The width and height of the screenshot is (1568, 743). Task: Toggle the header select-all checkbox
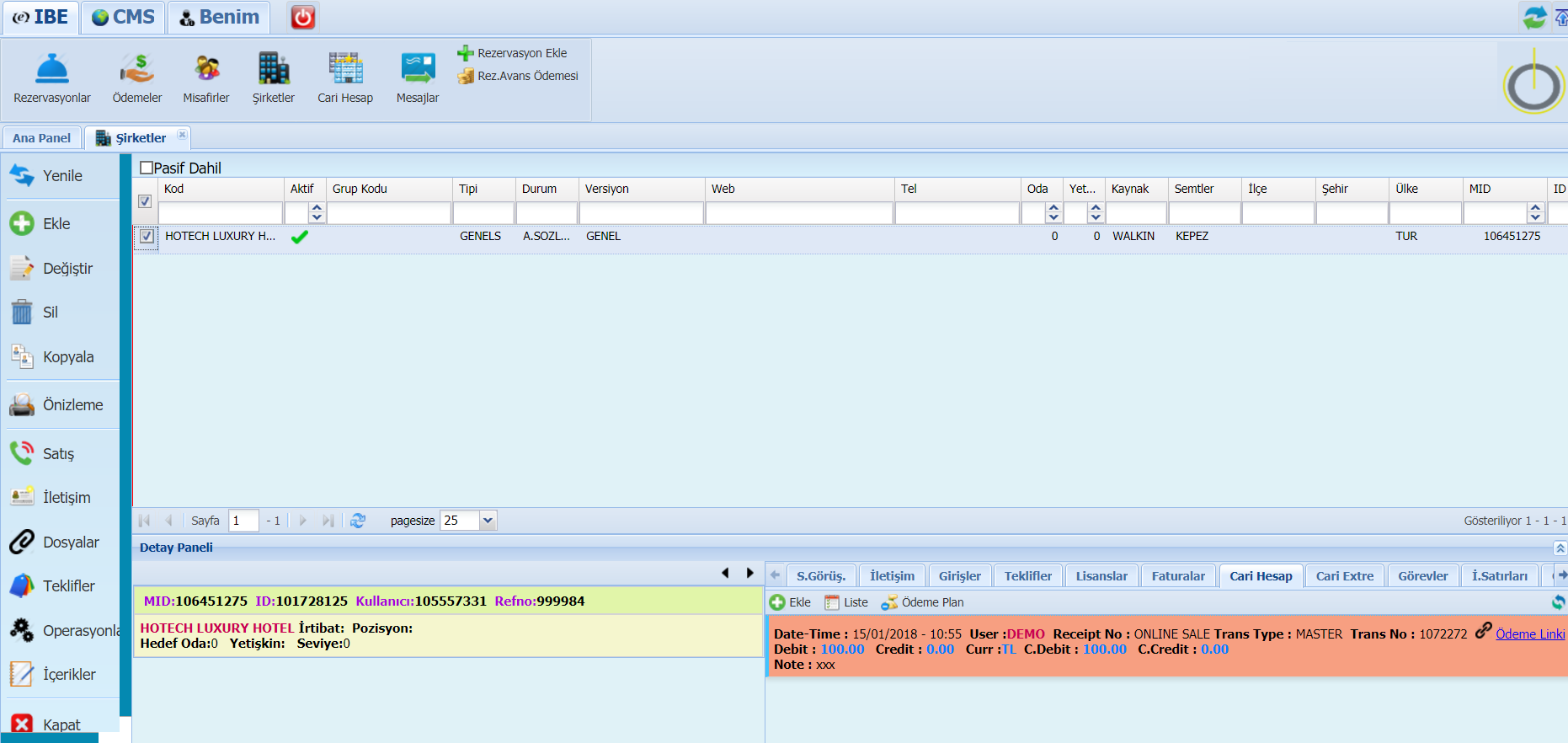tap(145, 201)
